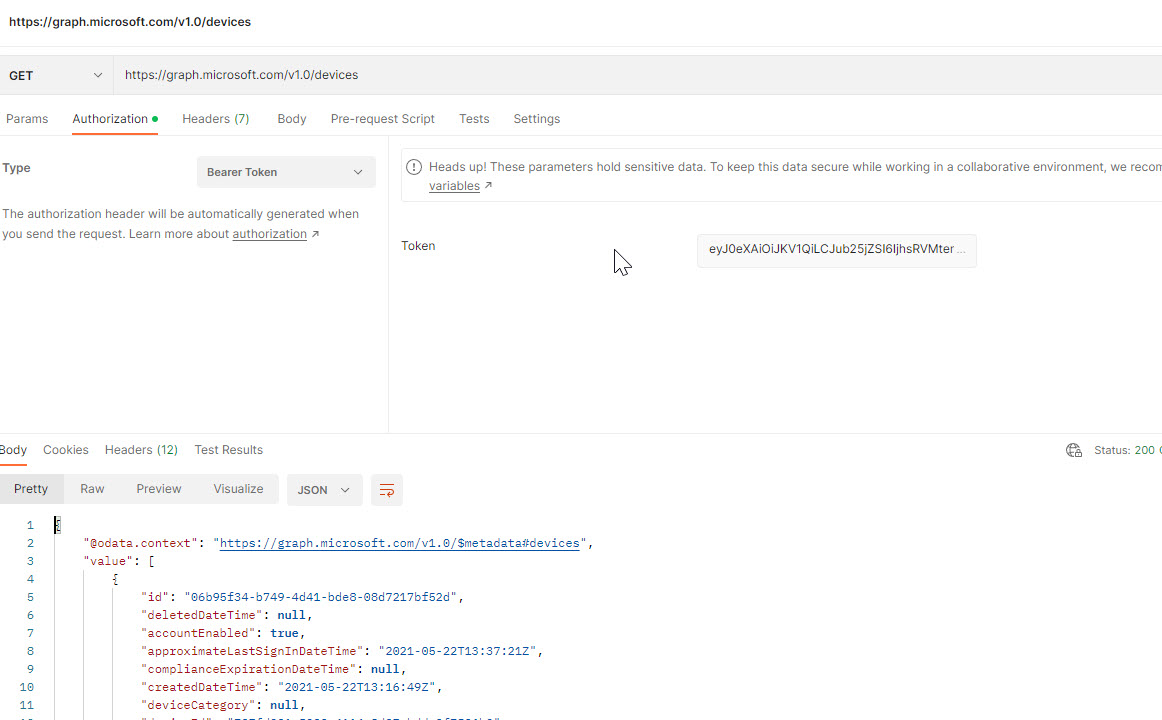Select the Visualize response view
This screenshot has height=720, width=1162.
point(238,489)
